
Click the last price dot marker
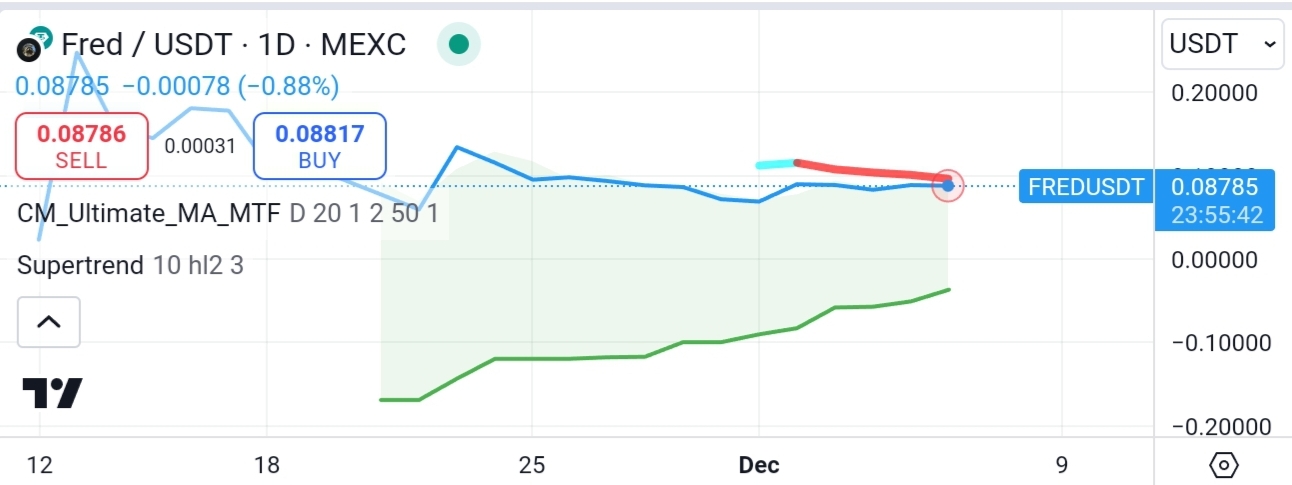point(947,185)
